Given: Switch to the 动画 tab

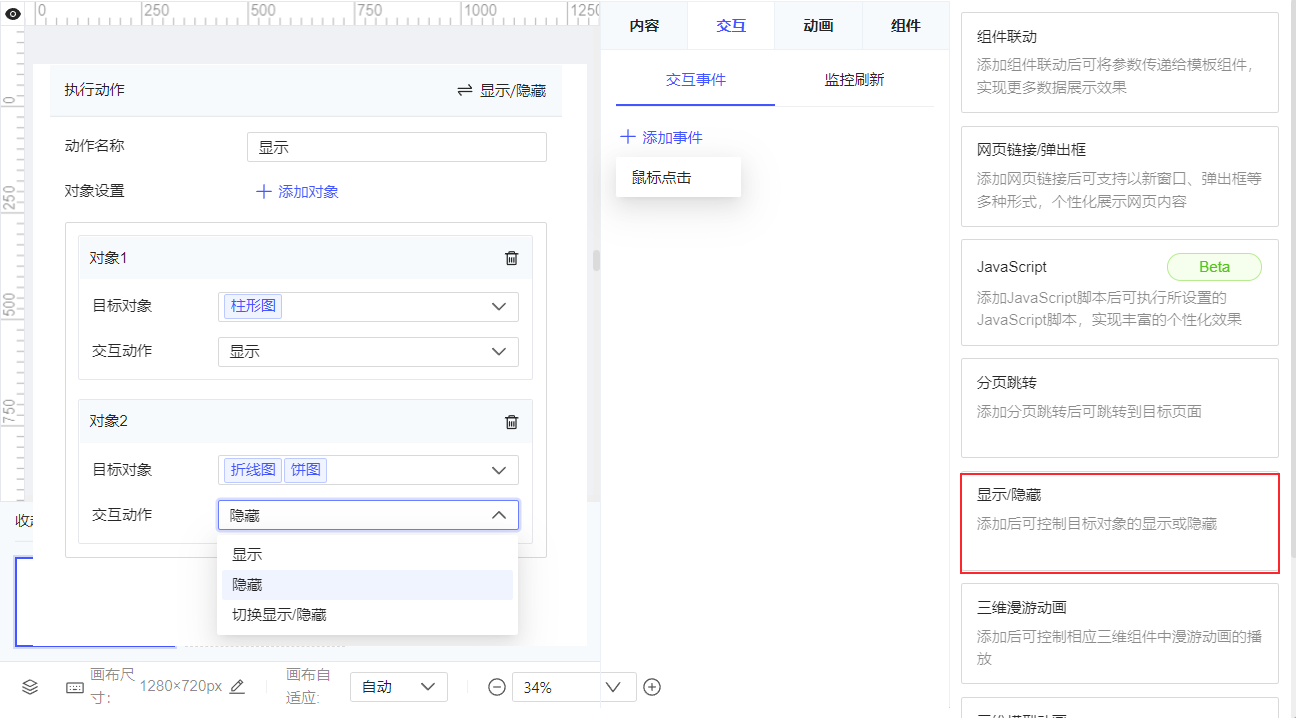Looking at the screenshot, I should [818, 26].
